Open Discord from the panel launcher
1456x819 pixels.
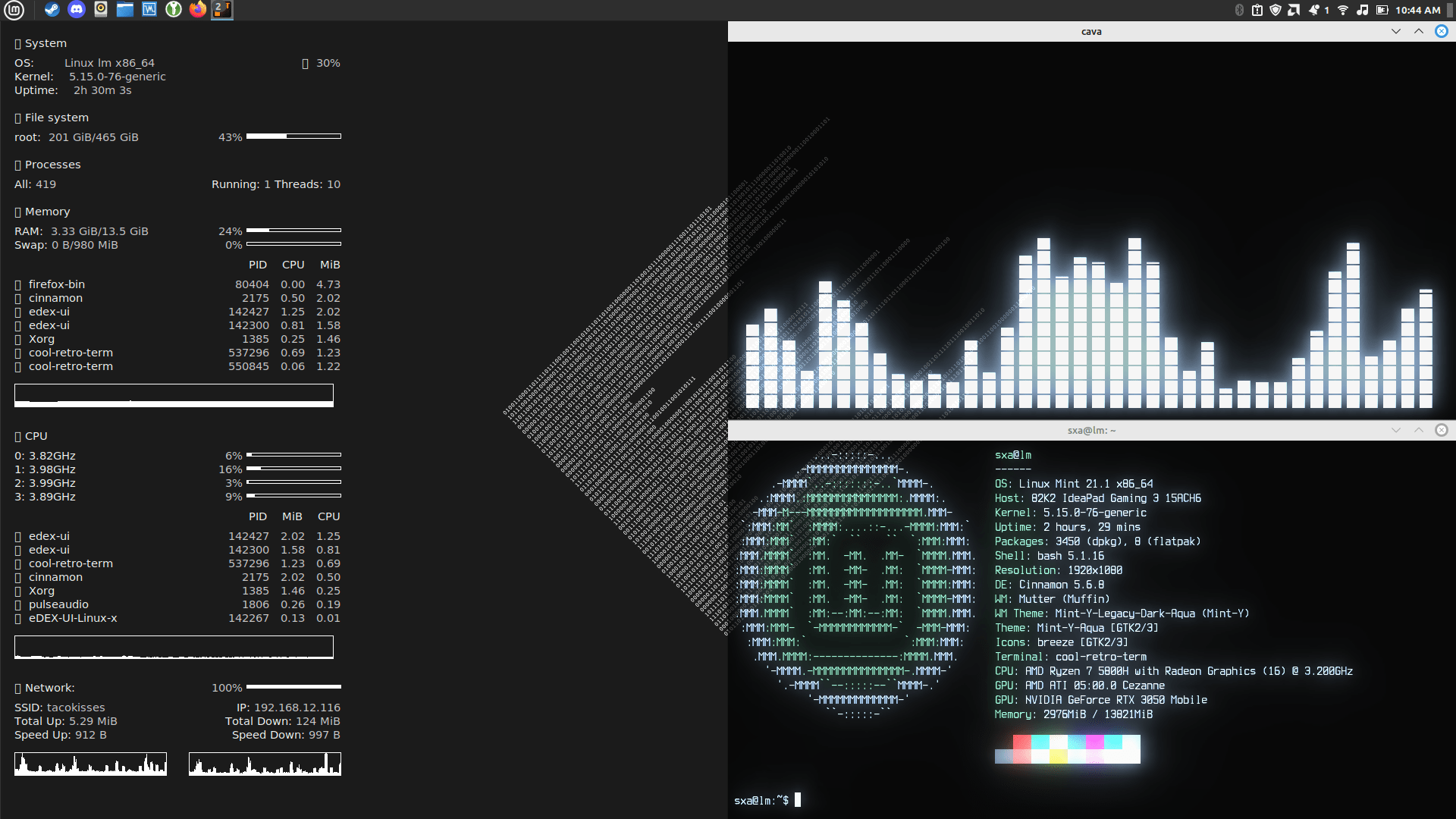click(x=77, y=10)
